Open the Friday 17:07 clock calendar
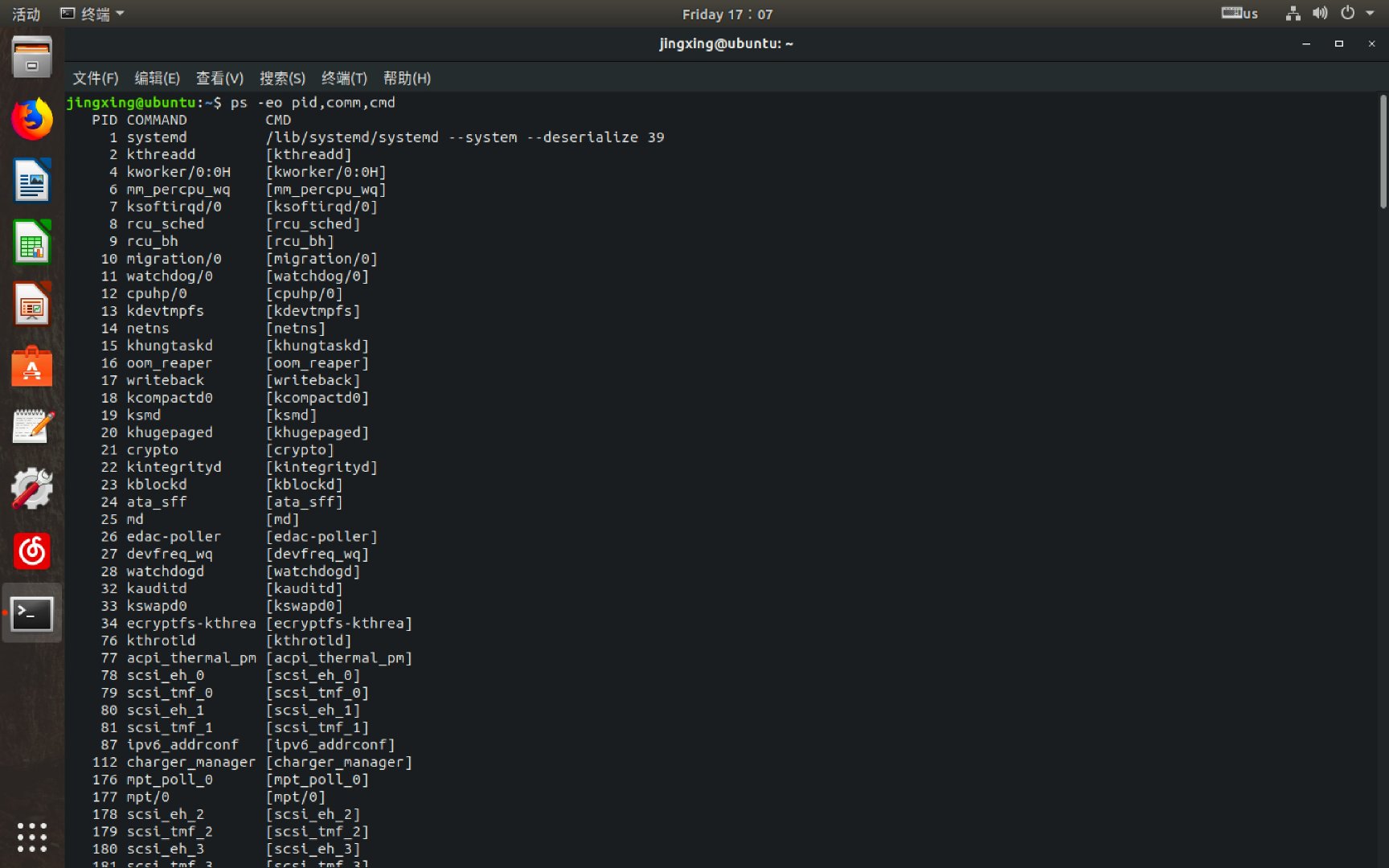The height and width of the screenshot is (868, 1389). click(727, 14)
